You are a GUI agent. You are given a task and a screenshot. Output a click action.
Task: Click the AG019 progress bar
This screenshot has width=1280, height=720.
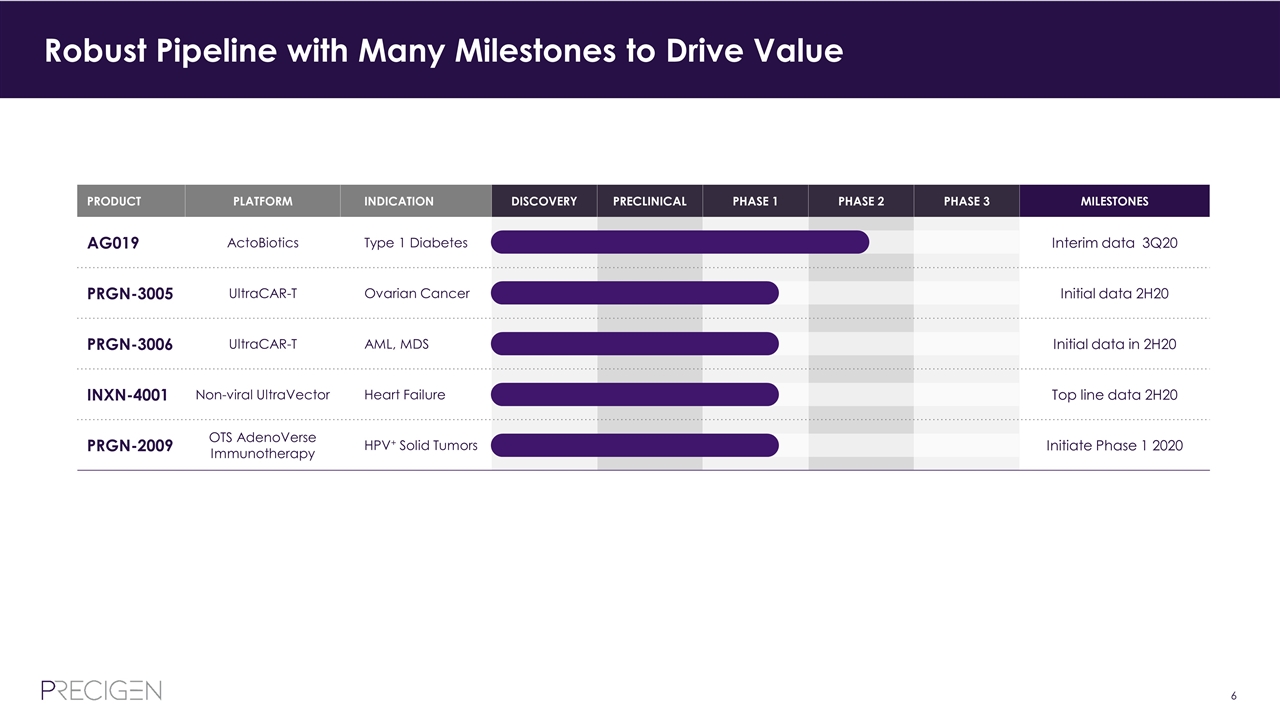pyautogui.click(x=680, y=242)
